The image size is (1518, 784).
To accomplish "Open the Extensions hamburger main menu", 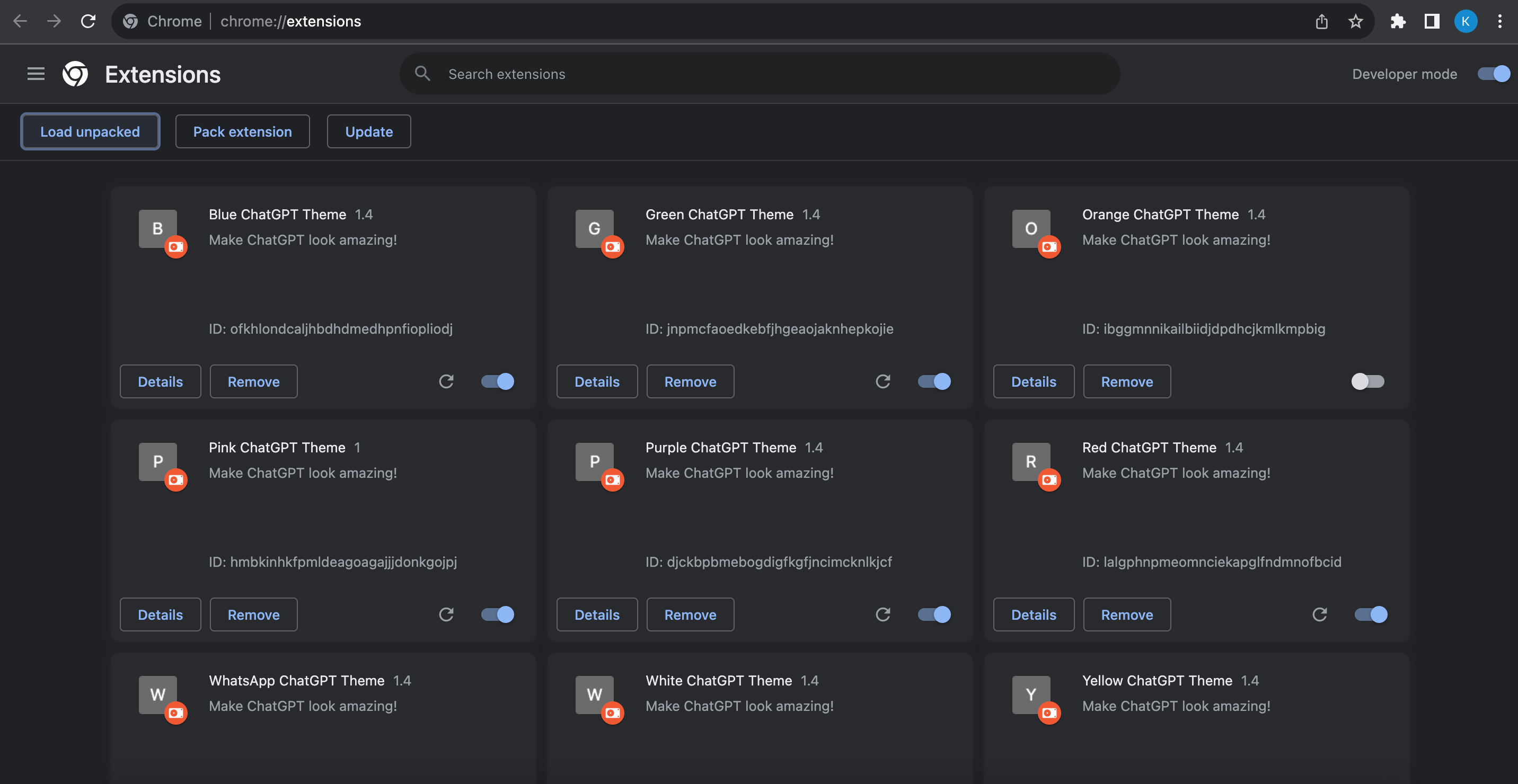I will coord(36,74).
